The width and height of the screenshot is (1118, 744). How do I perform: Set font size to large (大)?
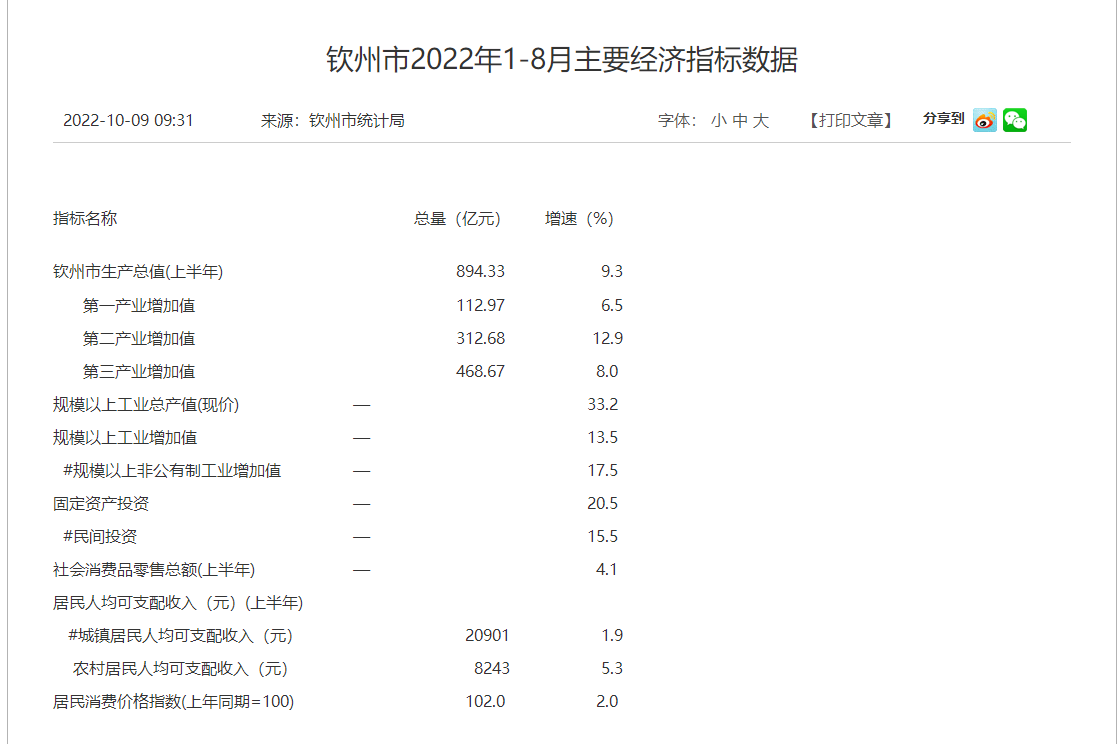click(761, 121)
